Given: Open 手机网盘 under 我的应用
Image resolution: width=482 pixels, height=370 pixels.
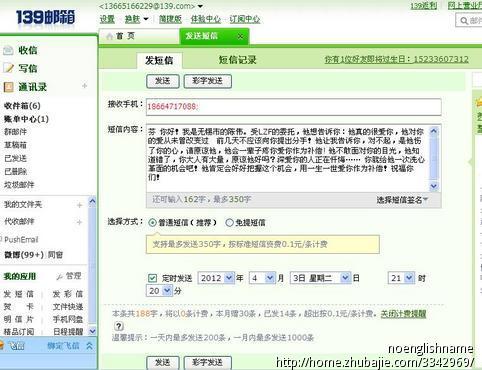Looking at the screenshot, I should (x=68, y=319).
